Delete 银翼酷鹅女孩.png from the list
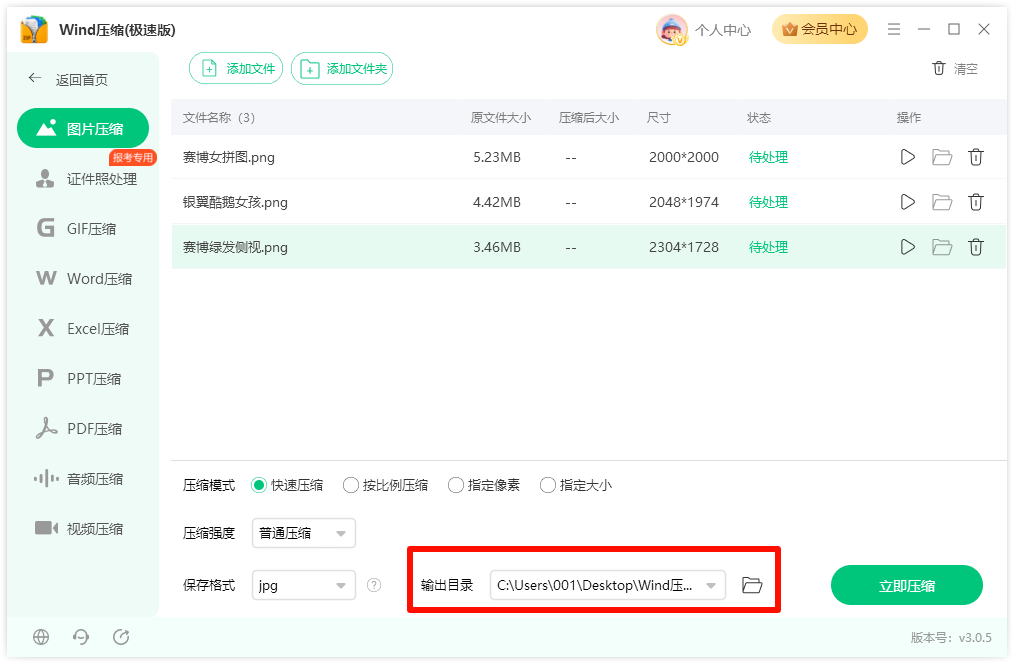 (x=976, y=202)
